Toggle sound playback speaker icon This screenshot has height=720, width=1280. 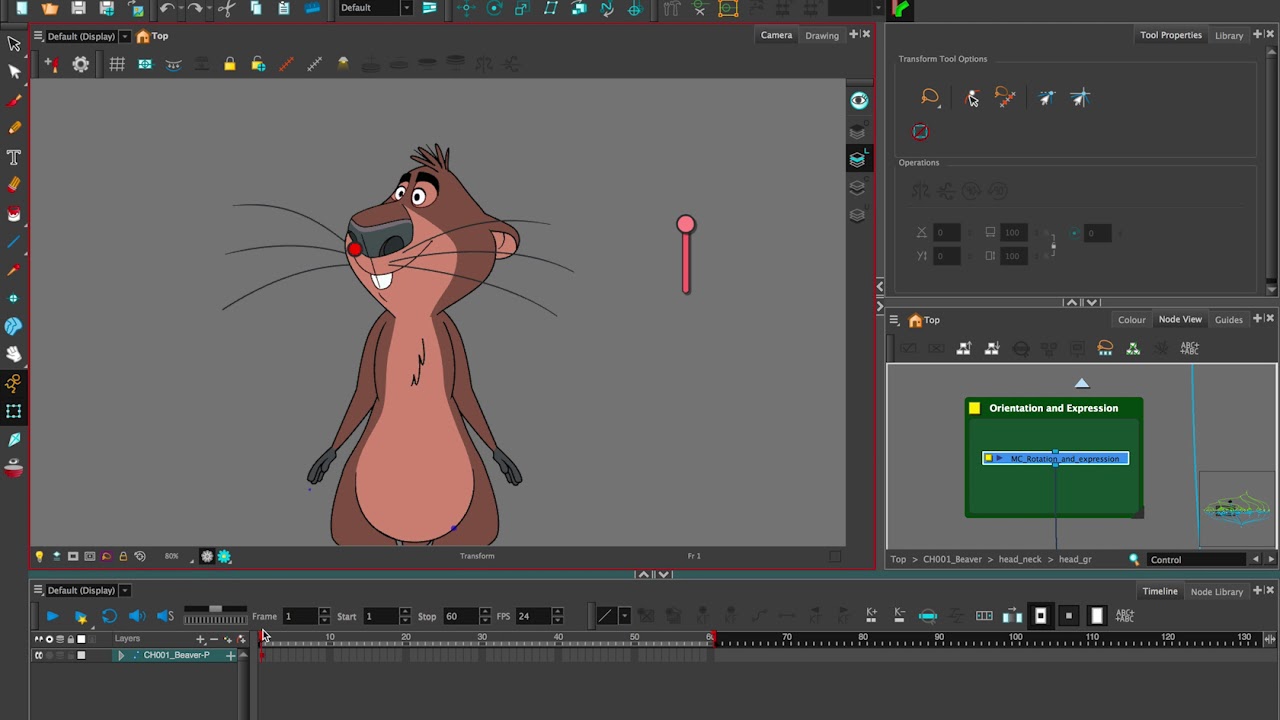click(137, 616)
